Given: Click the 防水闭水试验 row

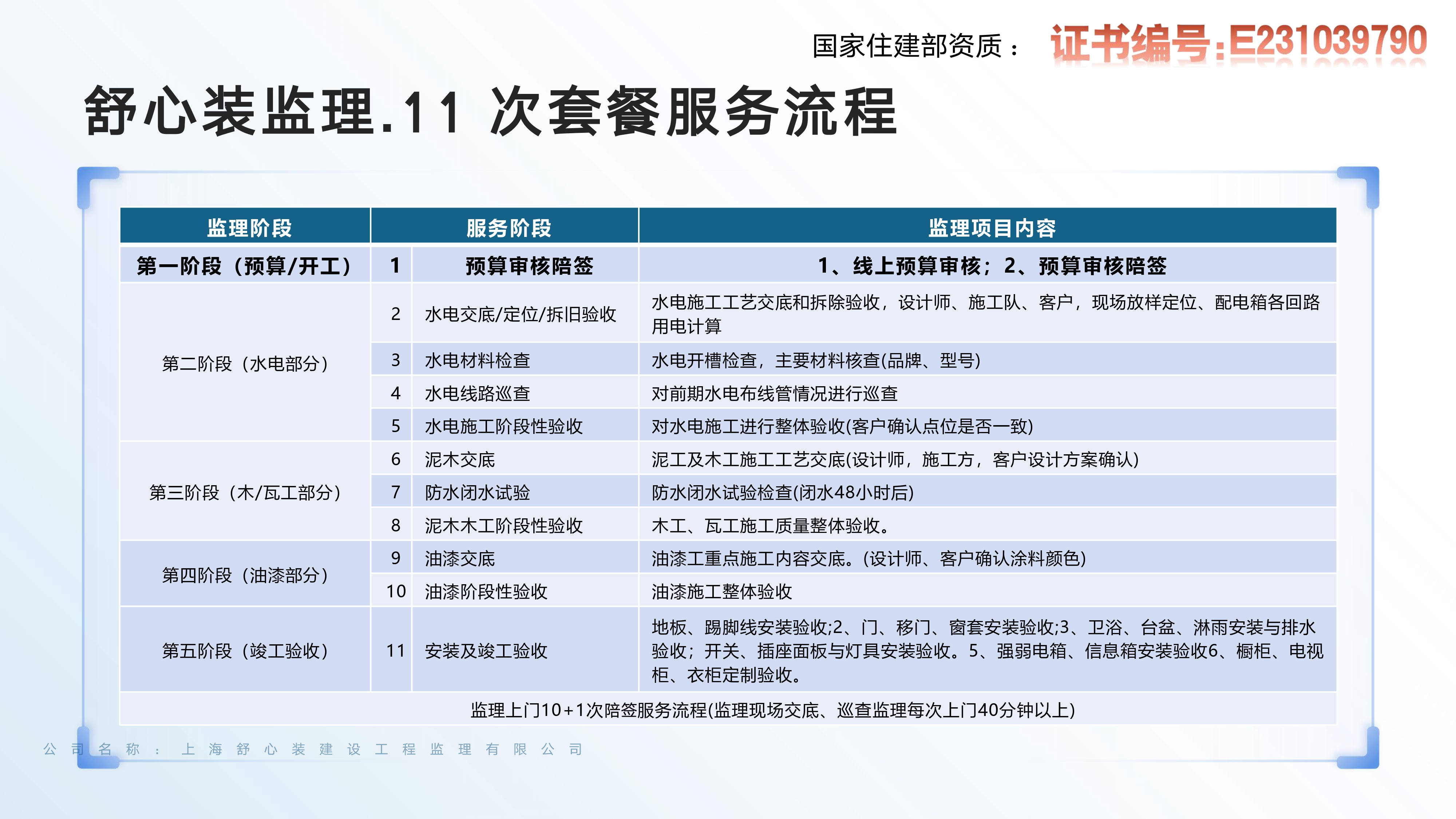Looking at the screenshot, I should [477, 492].
